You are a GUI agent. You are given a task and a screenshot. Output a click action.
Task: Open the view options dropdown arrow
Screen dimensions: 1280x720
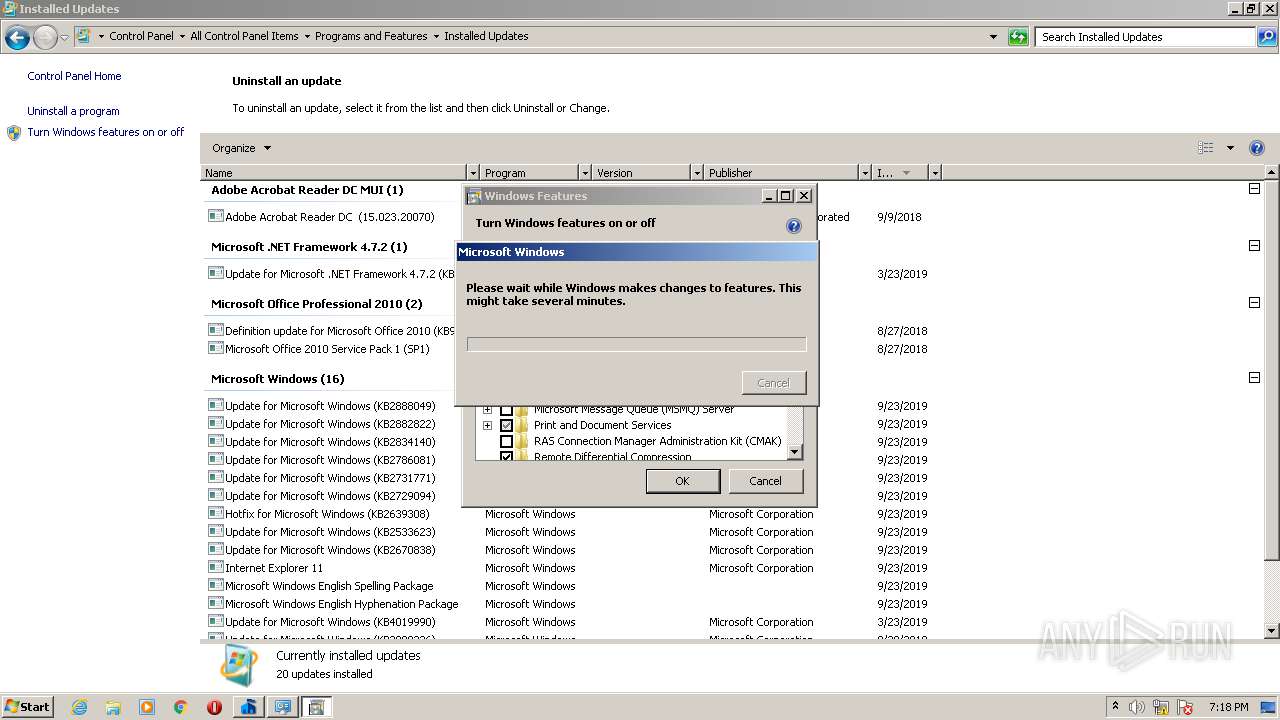(x=1230, y=148)
